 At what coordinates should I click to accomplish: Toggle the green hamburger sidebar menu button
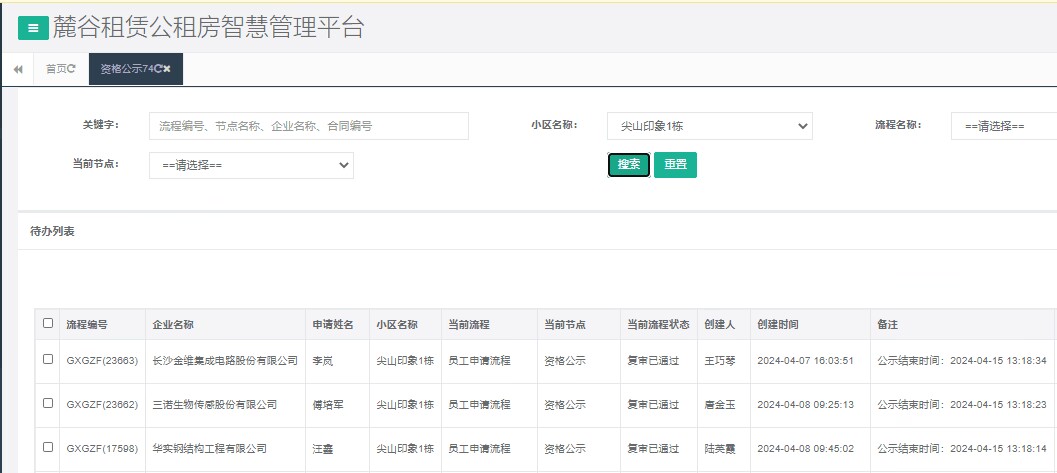[33, 28]
